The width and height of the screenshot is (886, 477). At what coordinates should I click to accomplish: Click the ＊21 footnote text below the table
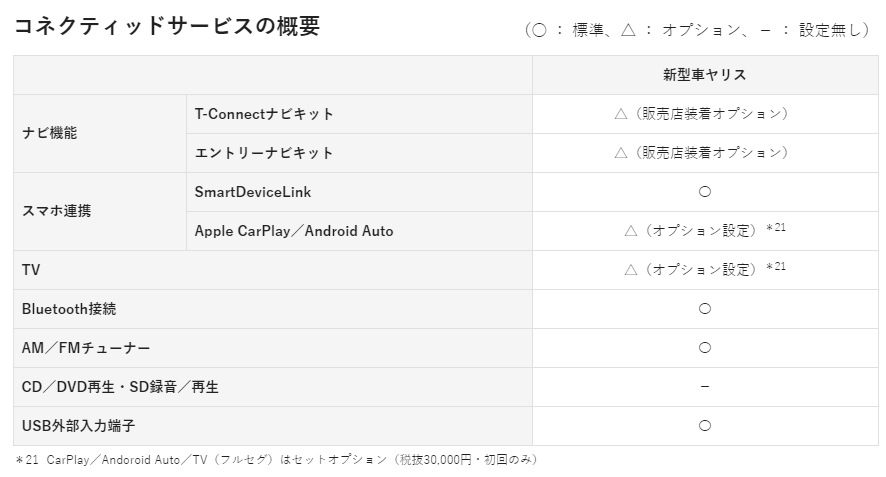coord(276,459)
